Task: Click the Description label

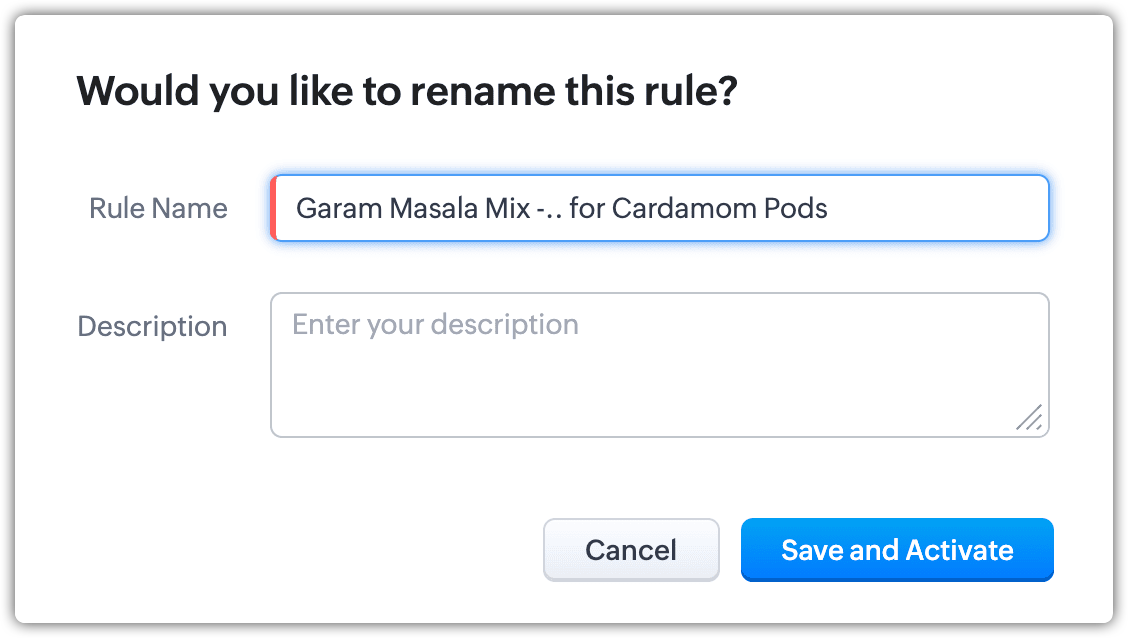Action: click(152, 327)
